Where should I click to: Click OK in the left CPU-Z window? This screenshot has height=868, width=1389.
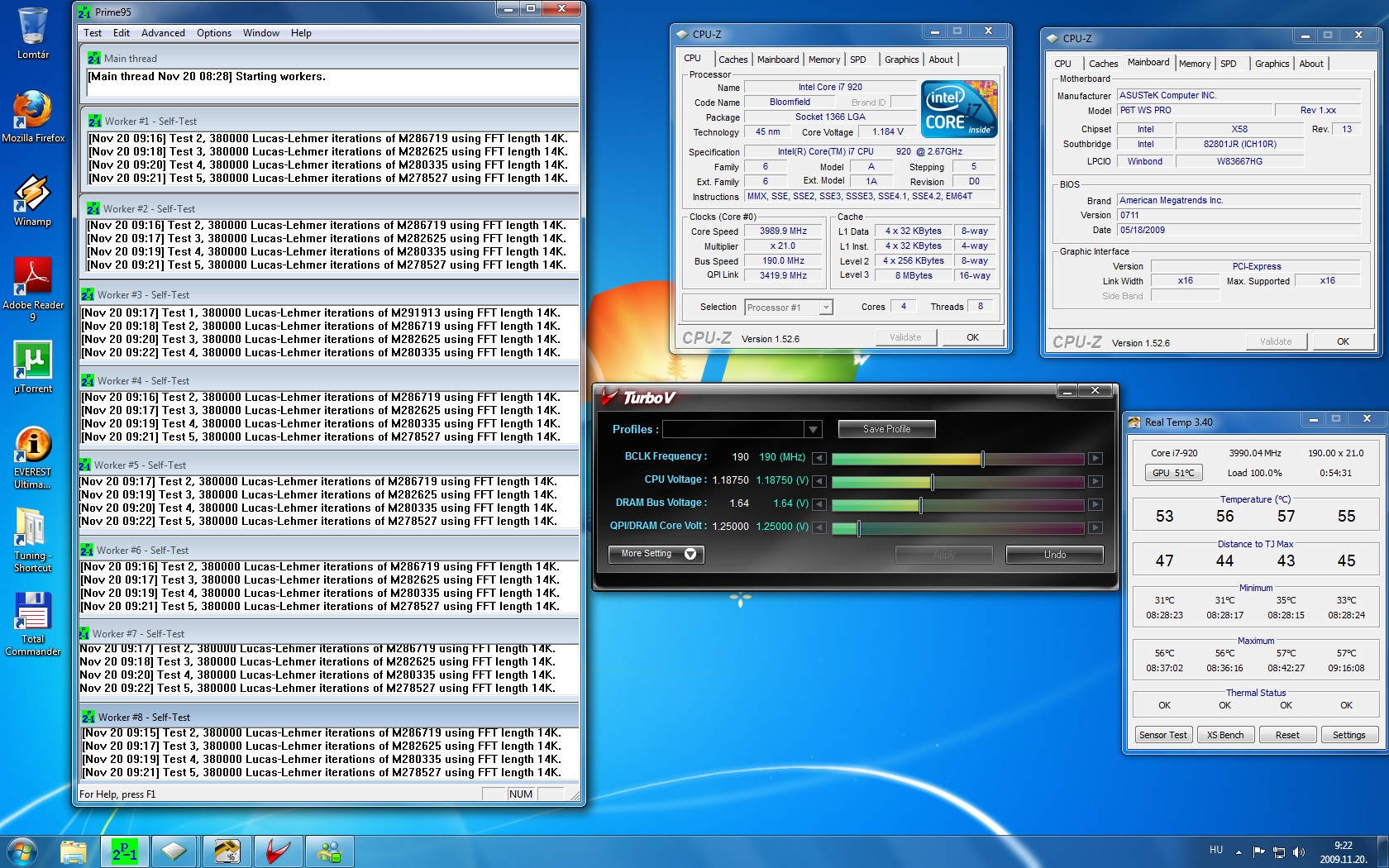tap(972, 337)
